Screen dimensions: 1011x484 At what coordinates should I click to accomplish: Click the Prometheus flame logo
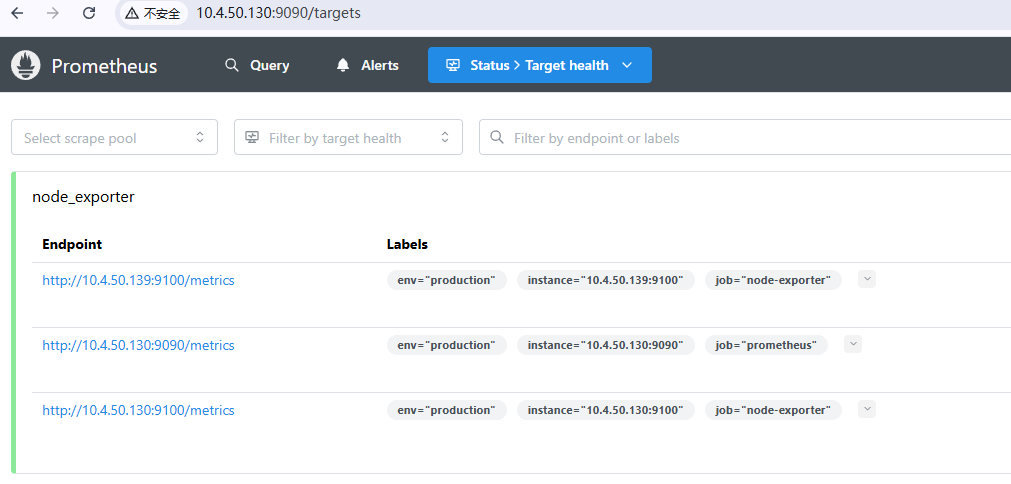[26, 65]
